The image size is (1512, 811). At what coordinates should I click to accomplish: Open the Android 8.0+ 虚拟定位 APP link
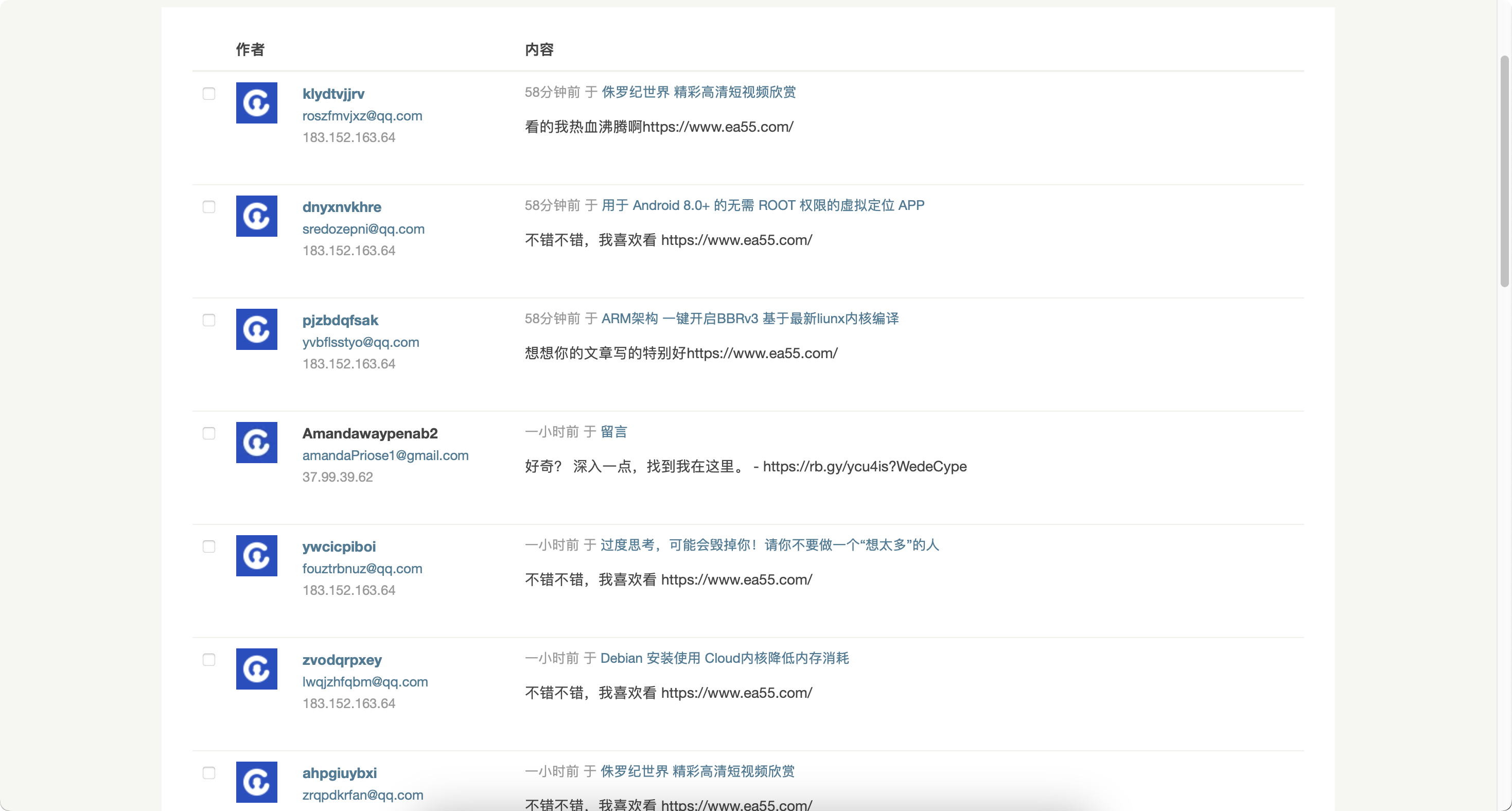pyautogui.click(x=763, y=205)
